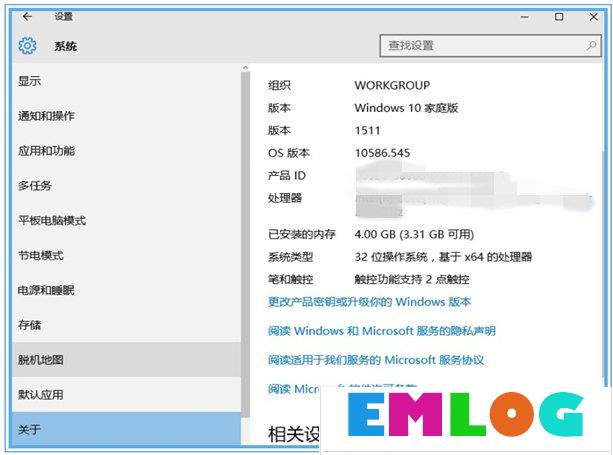Open 应用和功能 section
This screenshot has width=613, height=455.
tap(126, 151)
